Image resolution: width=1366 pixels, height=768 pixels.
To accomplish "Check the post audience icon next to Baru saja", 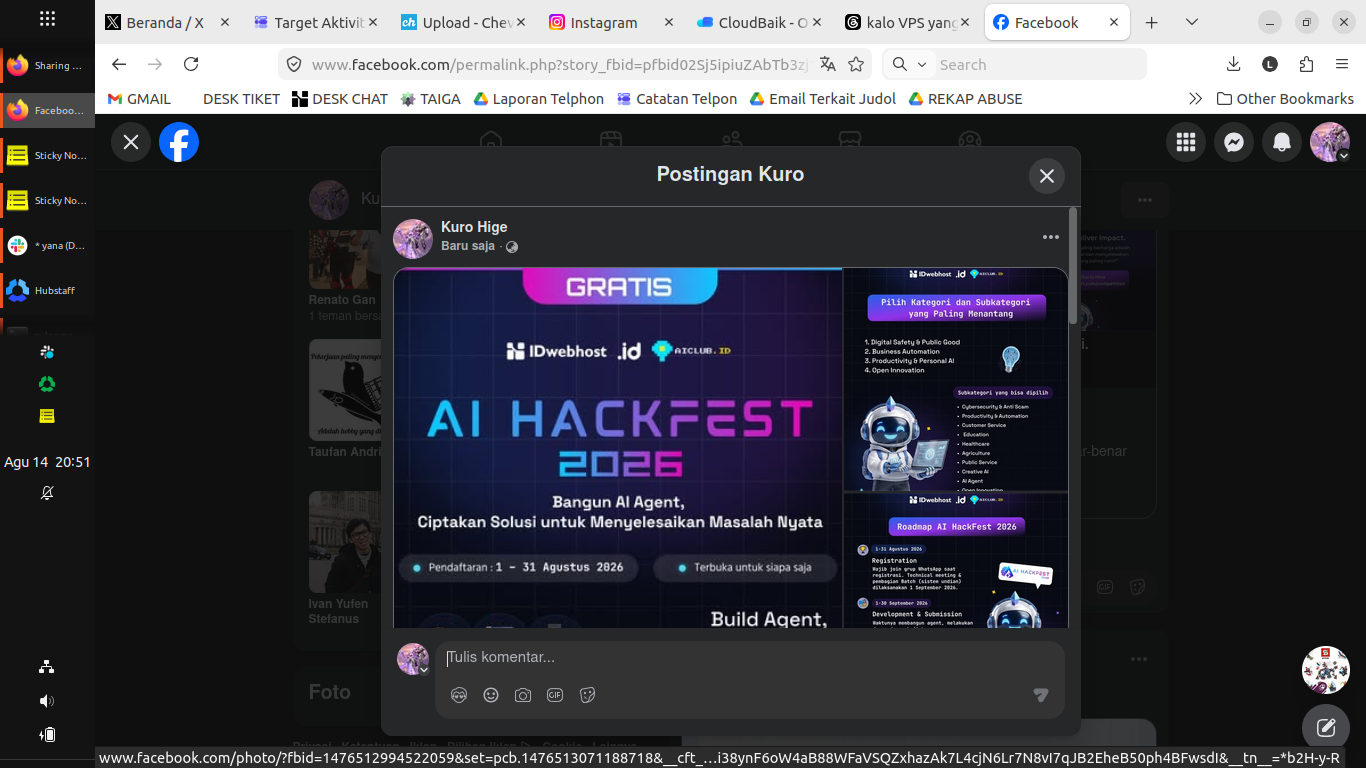I will tap(512, 247).
